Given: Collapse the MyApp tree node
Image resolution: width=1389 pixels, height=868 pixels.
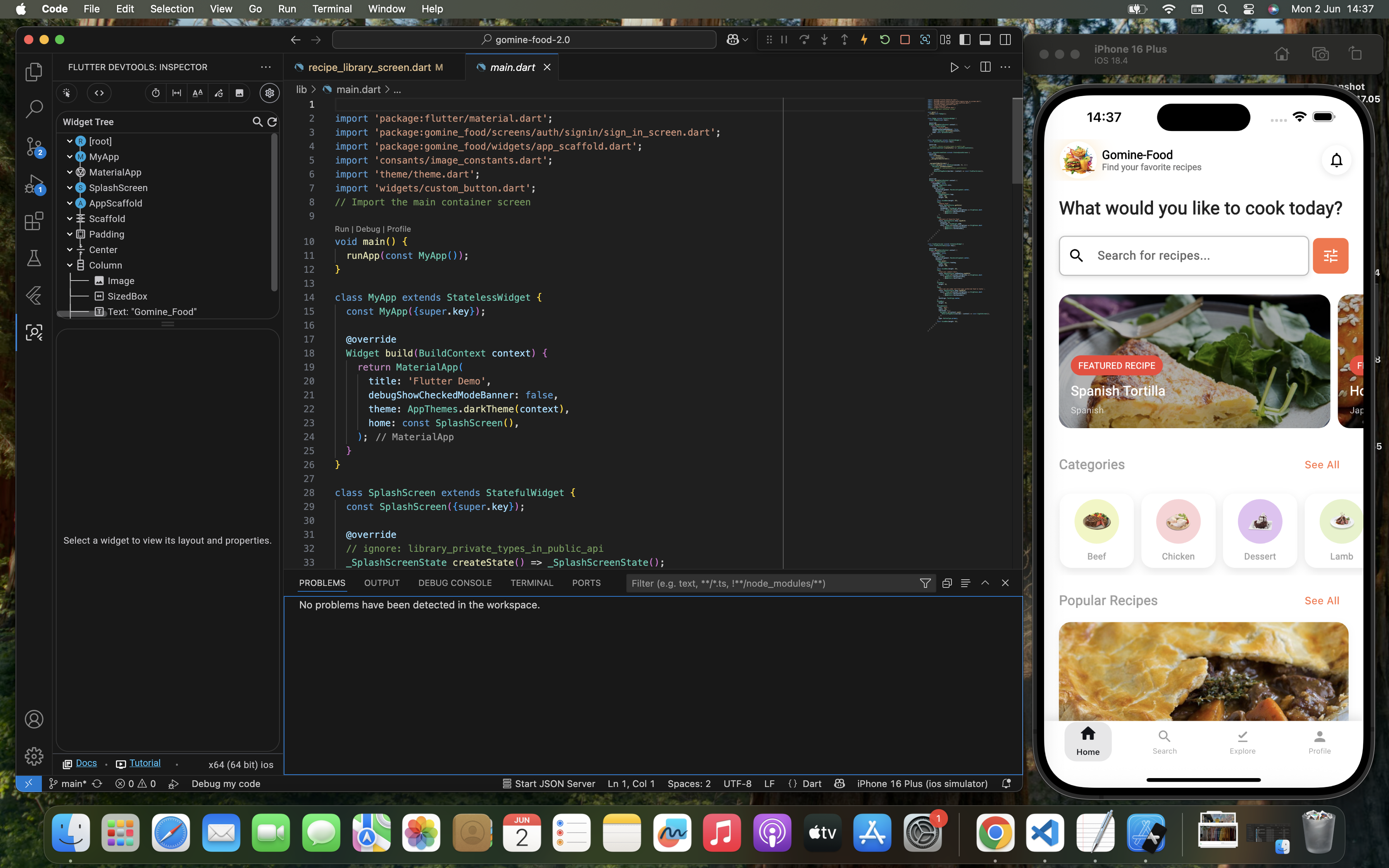Looking at the screenshot, I should (69, 157).
